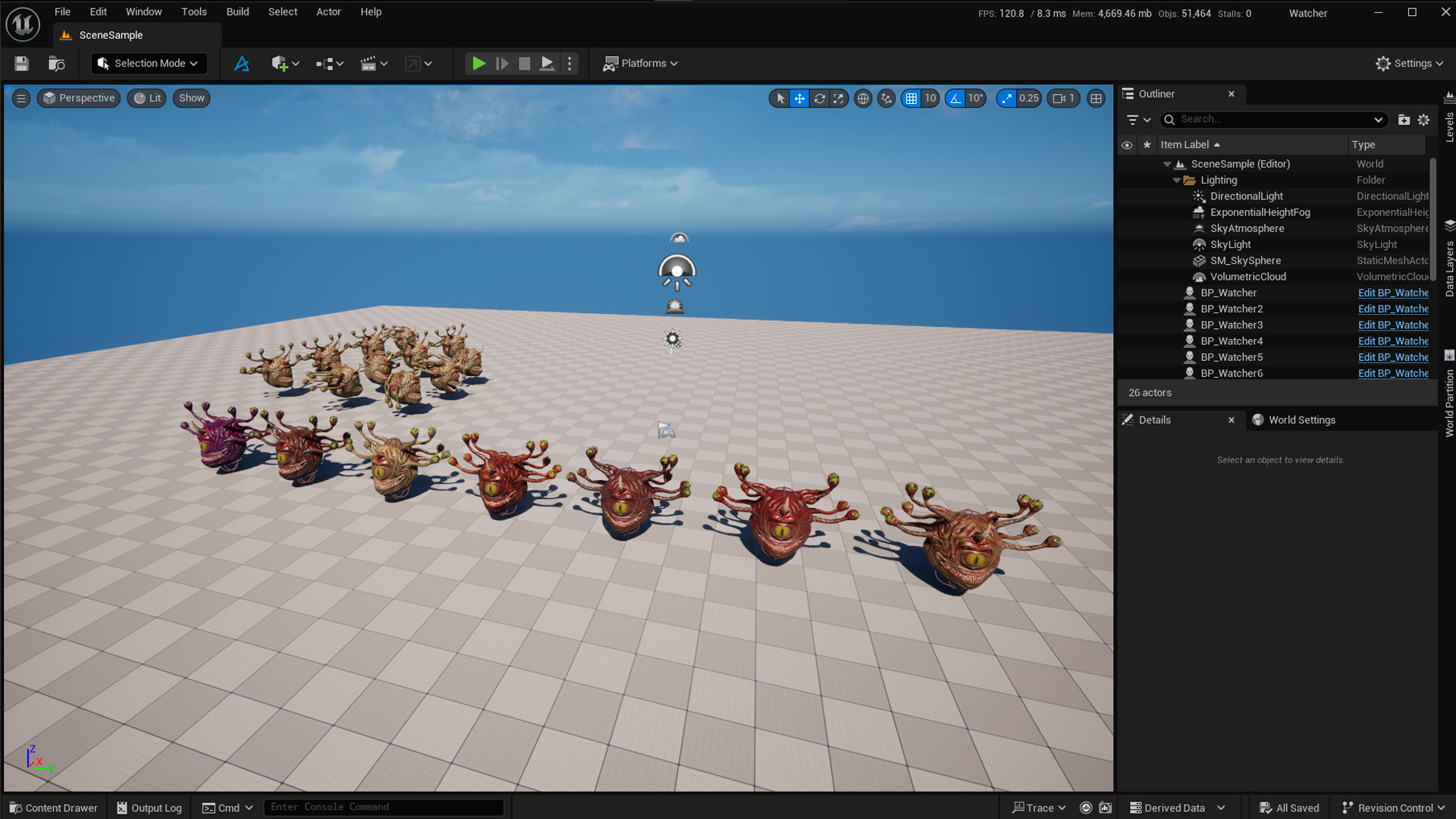This screenshot has width=1456, height=819.
Task: Toggle grid snapping in viewport
Action: 911,99
